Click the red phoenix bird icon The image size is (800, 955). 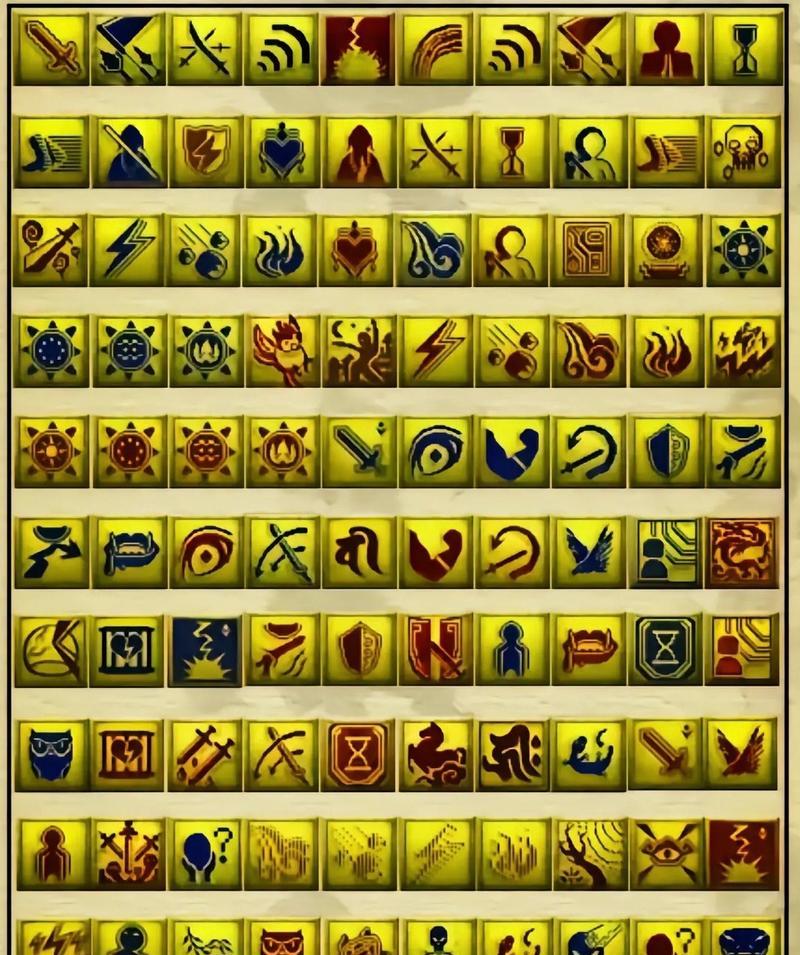pos(282,351)
